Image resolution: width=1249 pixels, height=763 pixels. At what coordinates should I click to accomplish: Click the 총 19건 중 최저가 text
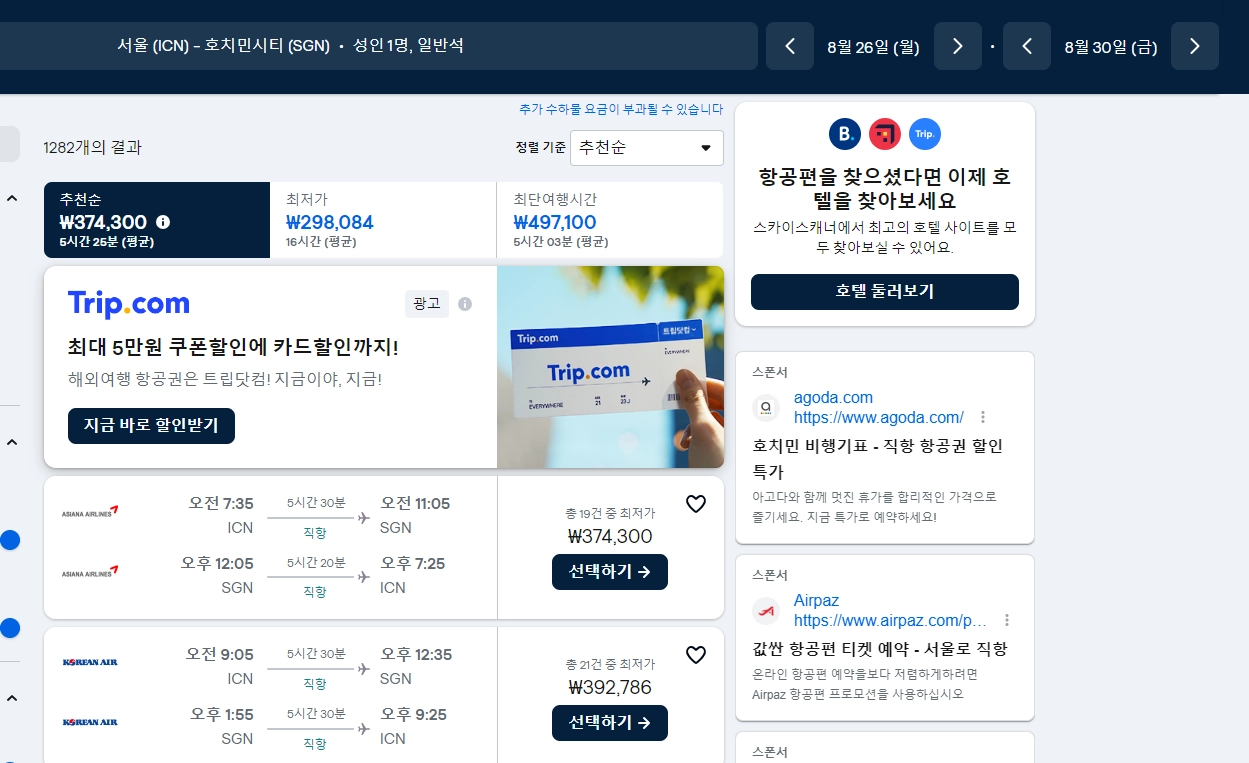coord(610,513)
